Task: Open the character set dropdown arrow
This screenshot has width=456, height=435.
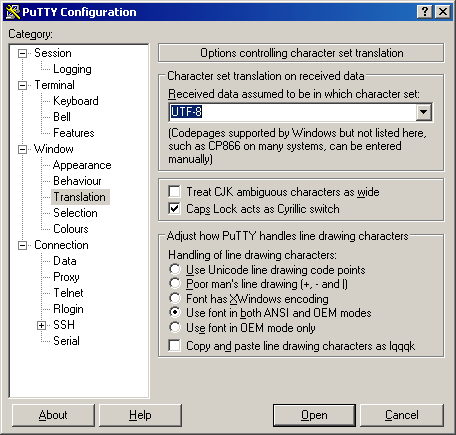Action: pyautogui.click(x=423, y=112)
